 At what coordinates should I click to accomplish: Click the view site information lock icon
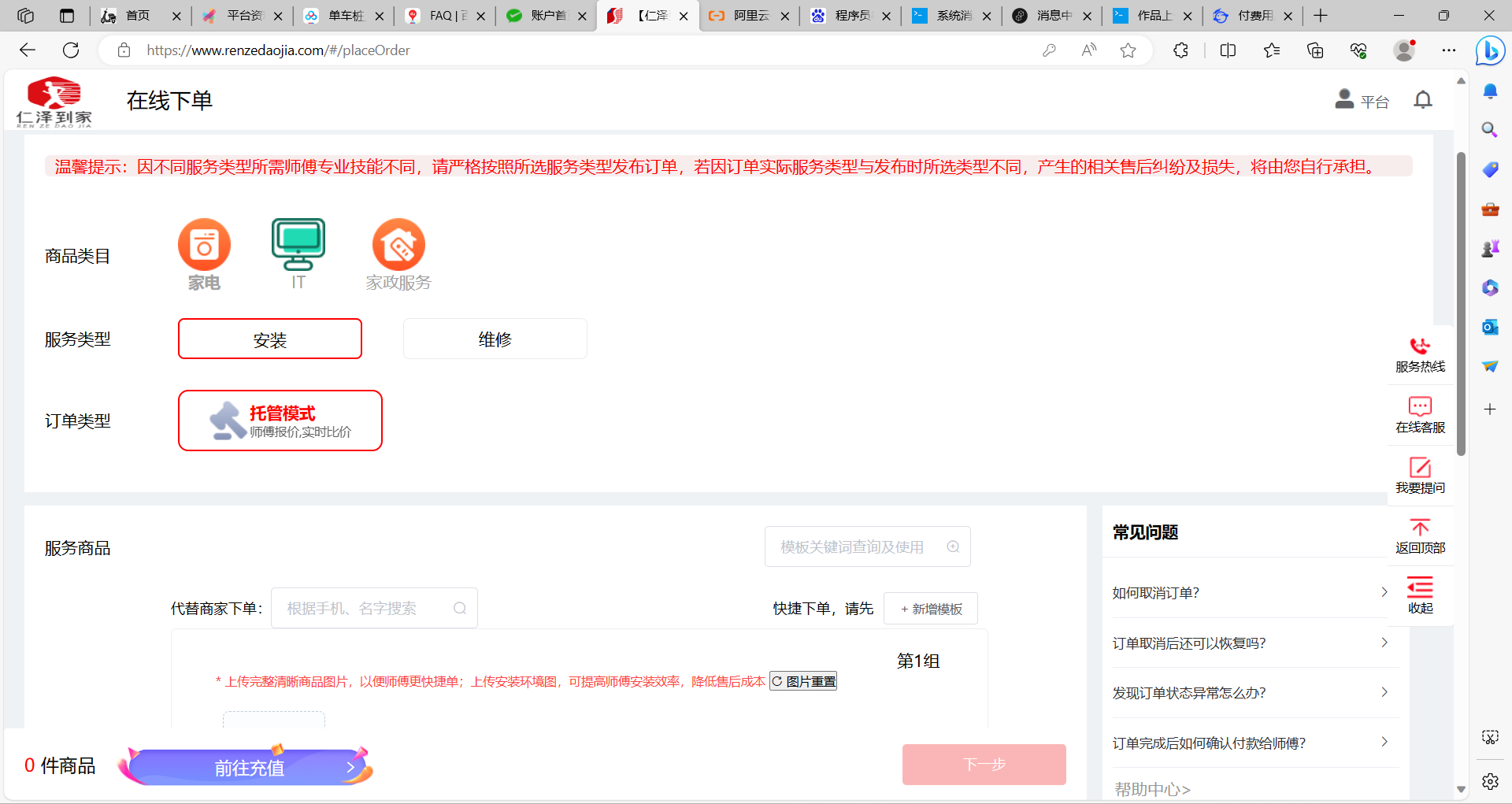(124, 50)
